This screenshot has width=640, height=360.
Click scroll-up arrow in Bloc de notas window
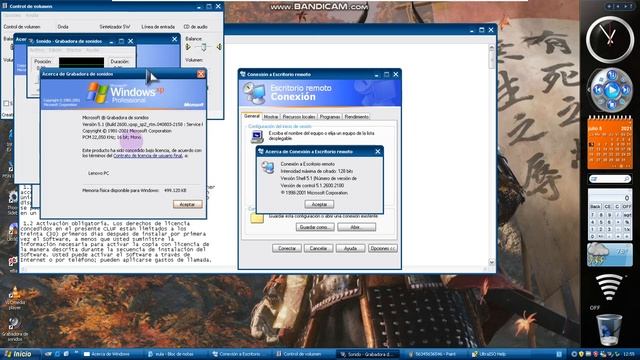pyautogui.click(x=491, y=48)
